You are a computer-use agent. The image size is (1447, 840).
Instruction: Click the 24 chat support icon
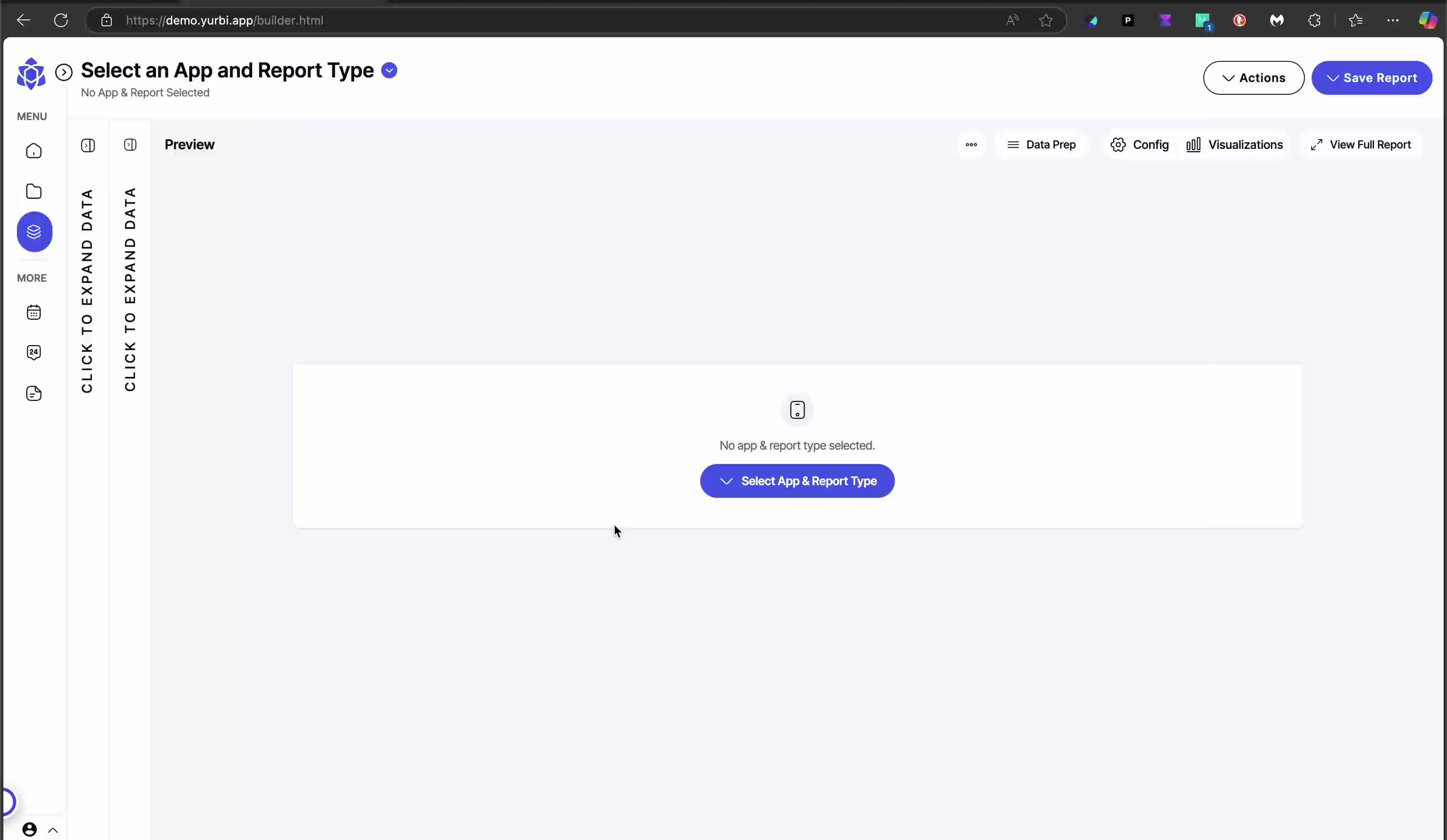click(x=34, y=352)
